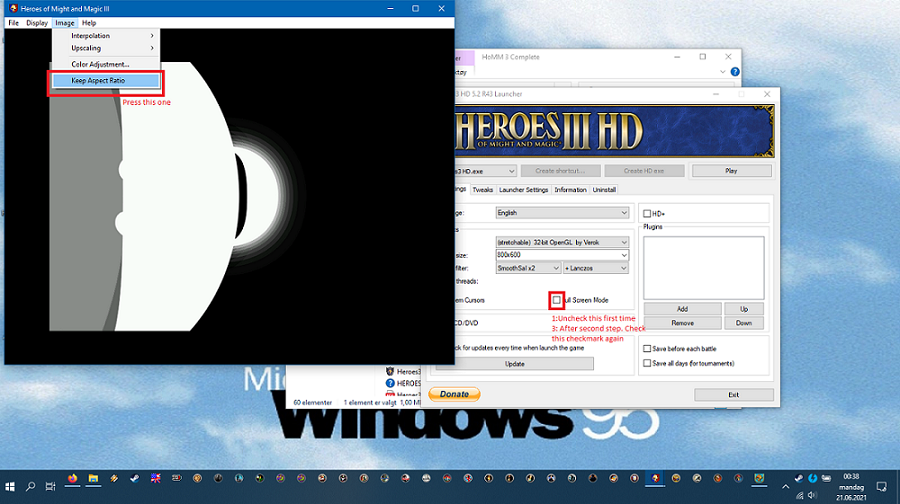Open the notification center icon
900x504 pixels.
(882, 487)
